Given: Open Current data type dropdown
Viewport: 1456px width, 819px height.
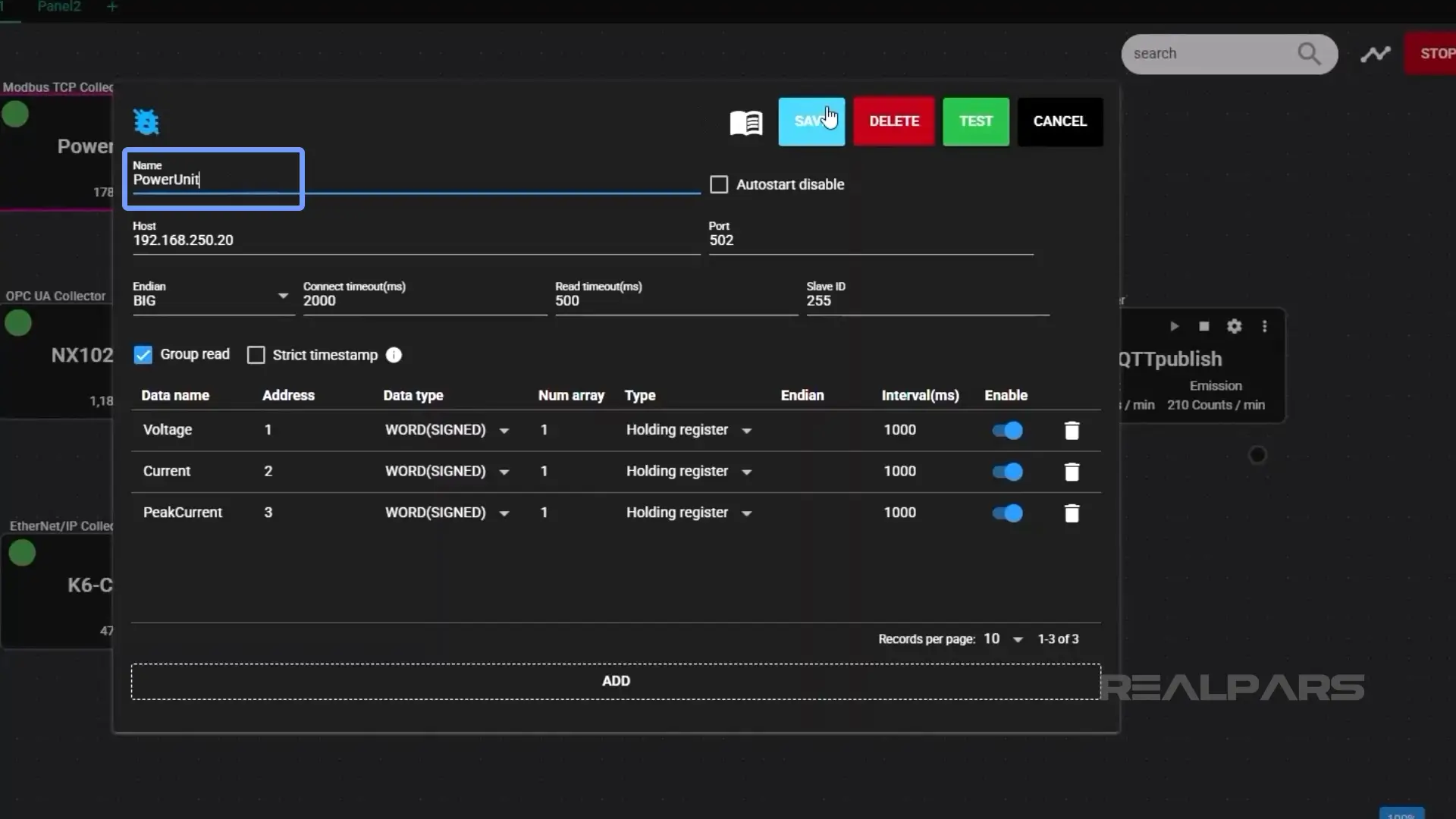Looking at the screenshot, I should pyautogui.click(x=447, y=472).
